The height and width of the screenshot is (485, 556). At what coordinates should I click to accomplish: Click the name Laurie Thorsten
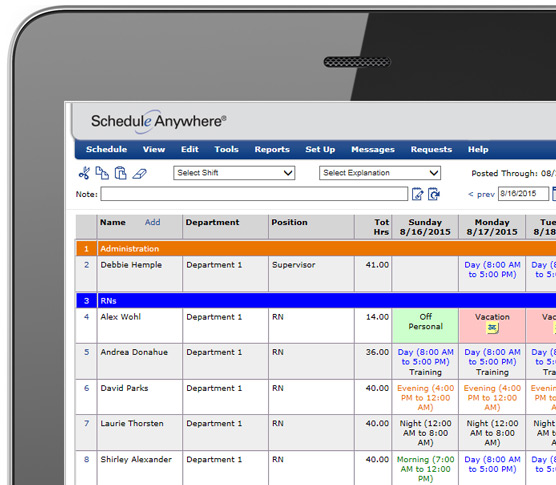click(132, 423)
